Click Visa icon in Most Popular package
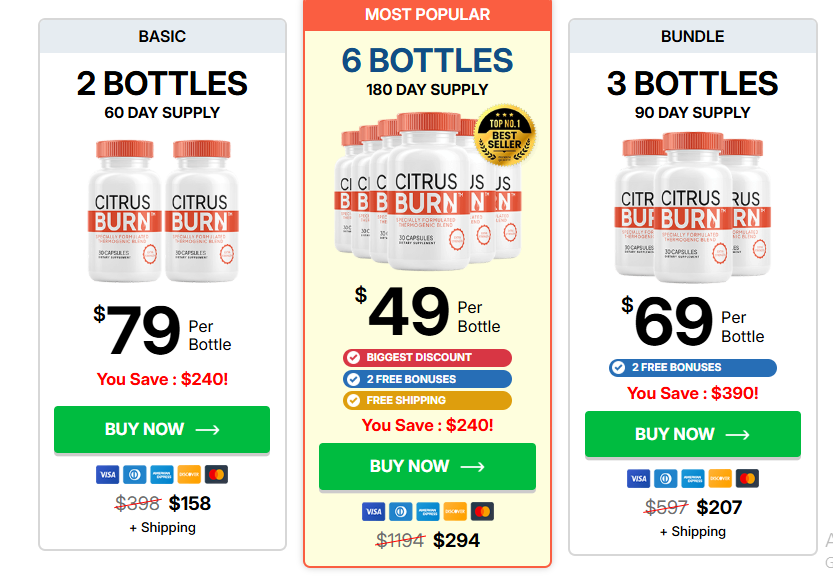Viewport: 833px width, 581px height. coord(373,511)
